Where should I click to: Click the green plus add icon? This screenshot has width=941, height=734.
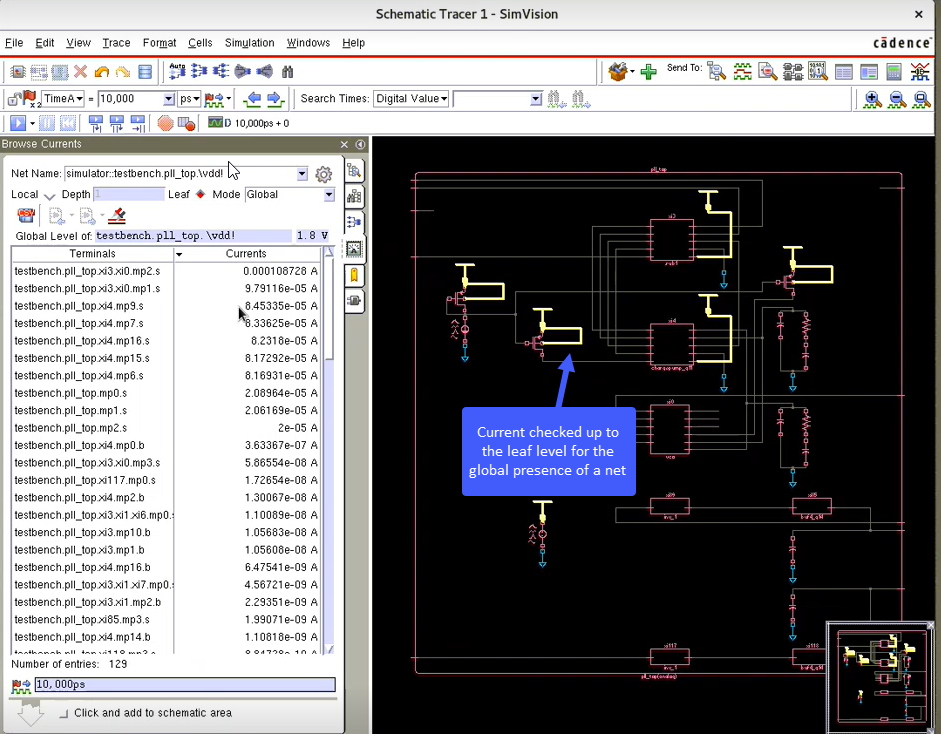click(x=648, y=72)
